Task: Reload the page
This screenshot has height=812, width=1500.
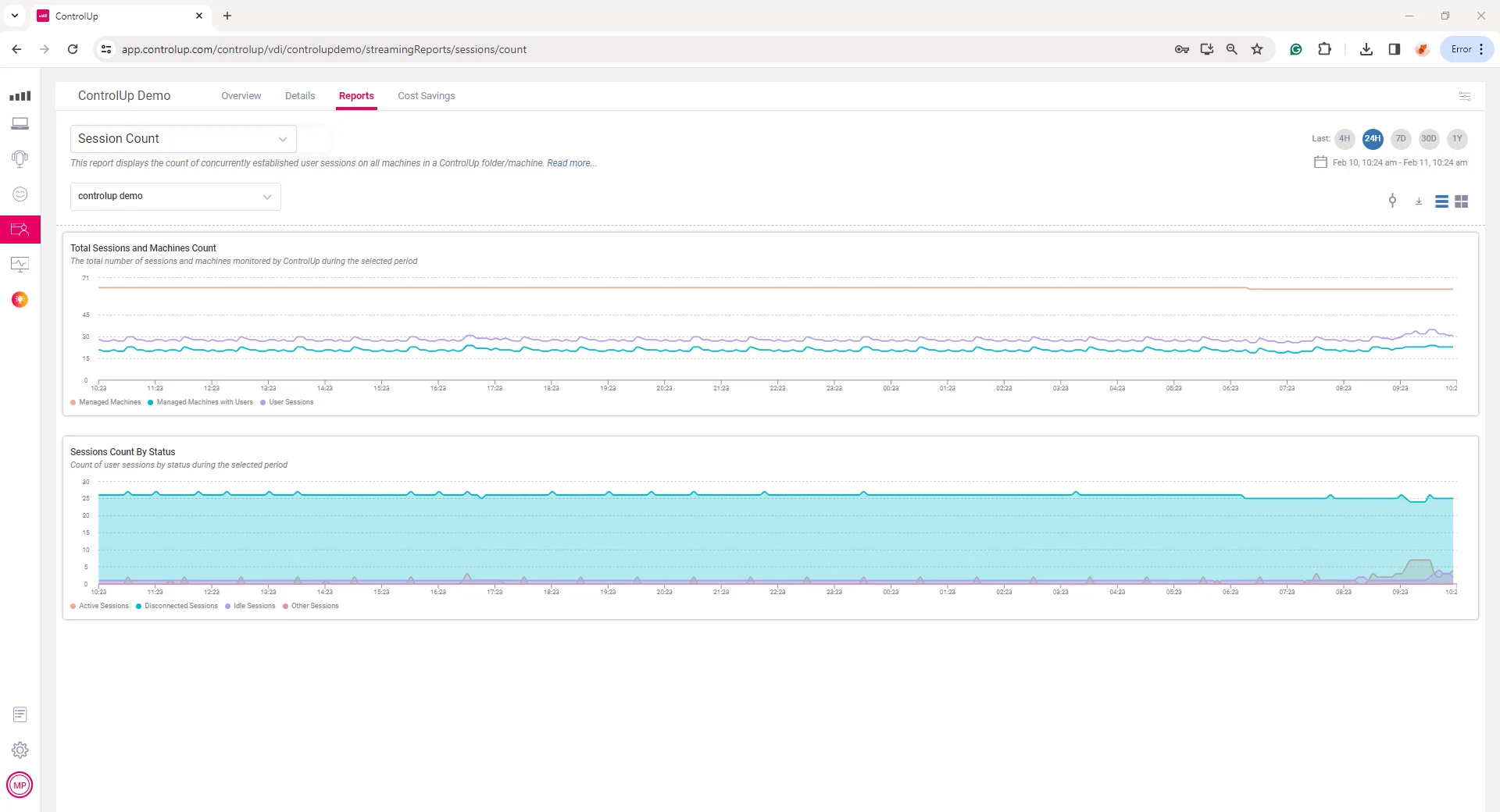Action: click(73, 49)
